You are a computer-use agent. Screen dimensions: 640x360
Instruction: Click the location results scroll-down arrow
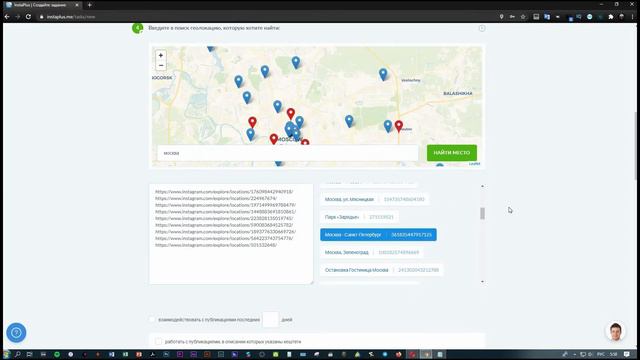(x=482, y=282)
